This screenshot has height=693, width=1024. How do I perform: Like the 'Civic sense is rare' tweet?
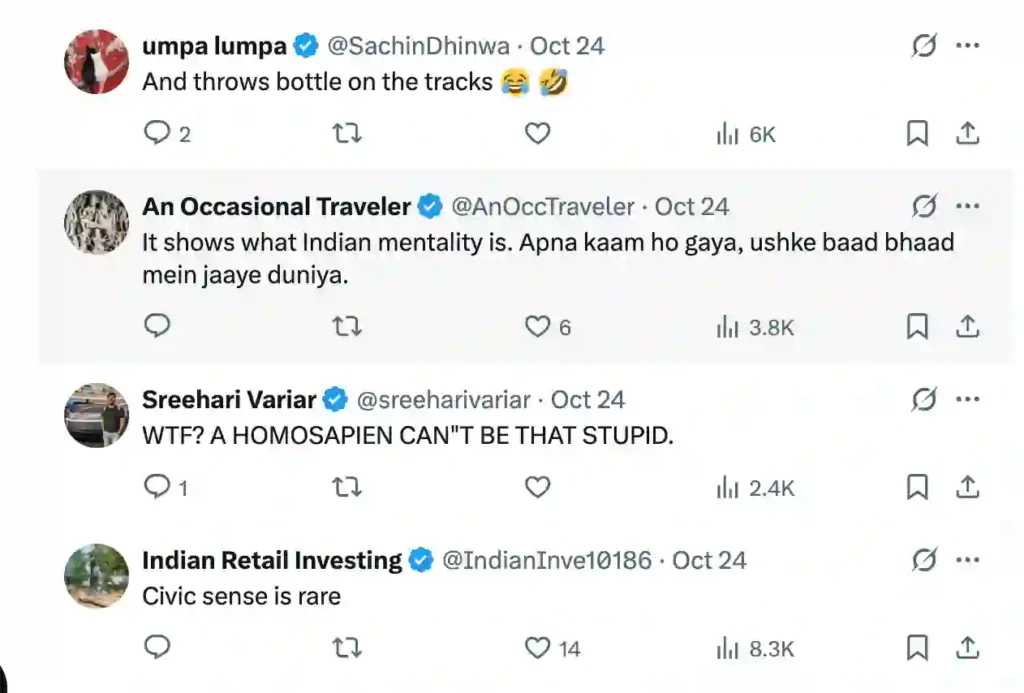(538, 648)
